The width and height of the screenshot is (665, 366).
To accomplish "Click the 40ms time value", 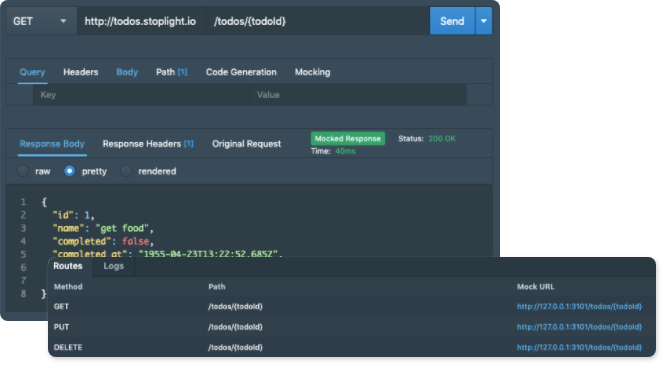I will (345, 151).
